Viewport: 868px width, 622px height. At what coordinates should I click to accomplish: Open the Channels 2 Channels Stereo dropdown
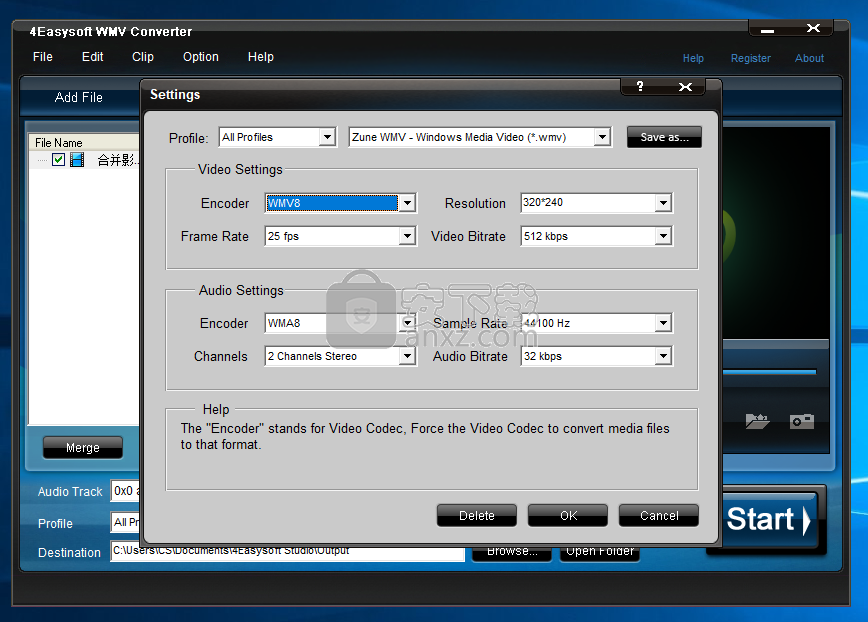[407, 356]
